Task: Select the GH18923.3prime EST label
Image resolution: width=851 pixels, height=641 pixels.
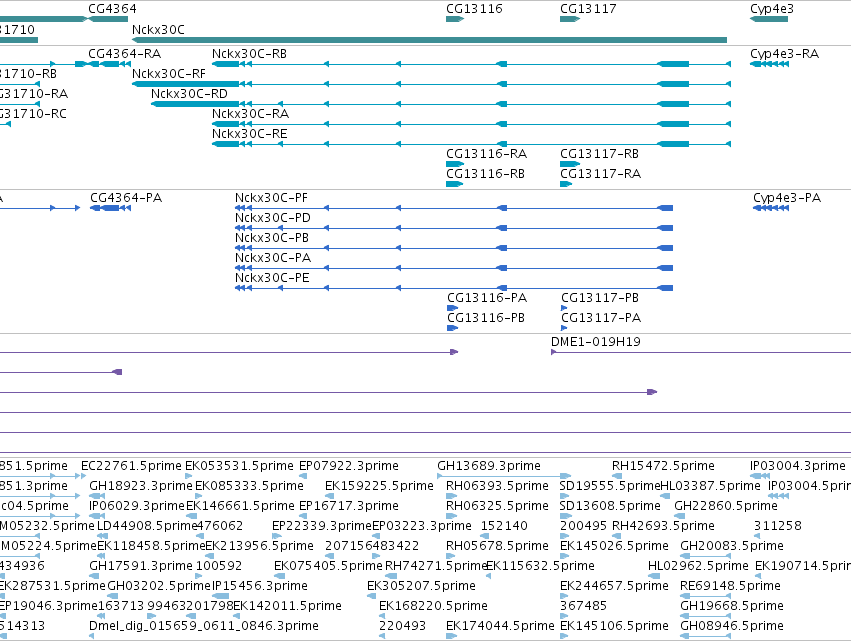Action: tap(141, 486)
